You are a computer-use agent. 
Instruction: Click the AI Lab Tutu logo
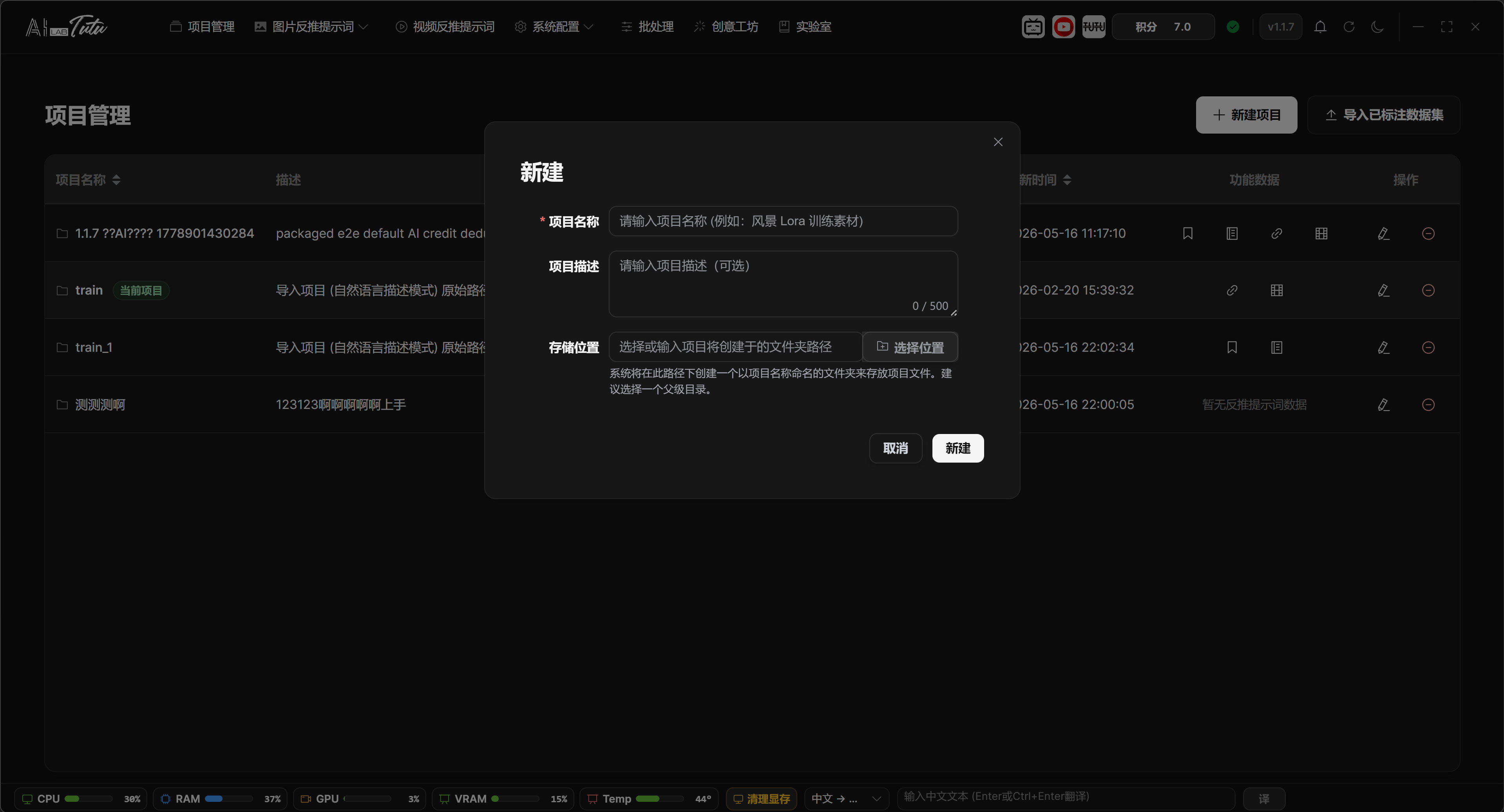67,27
